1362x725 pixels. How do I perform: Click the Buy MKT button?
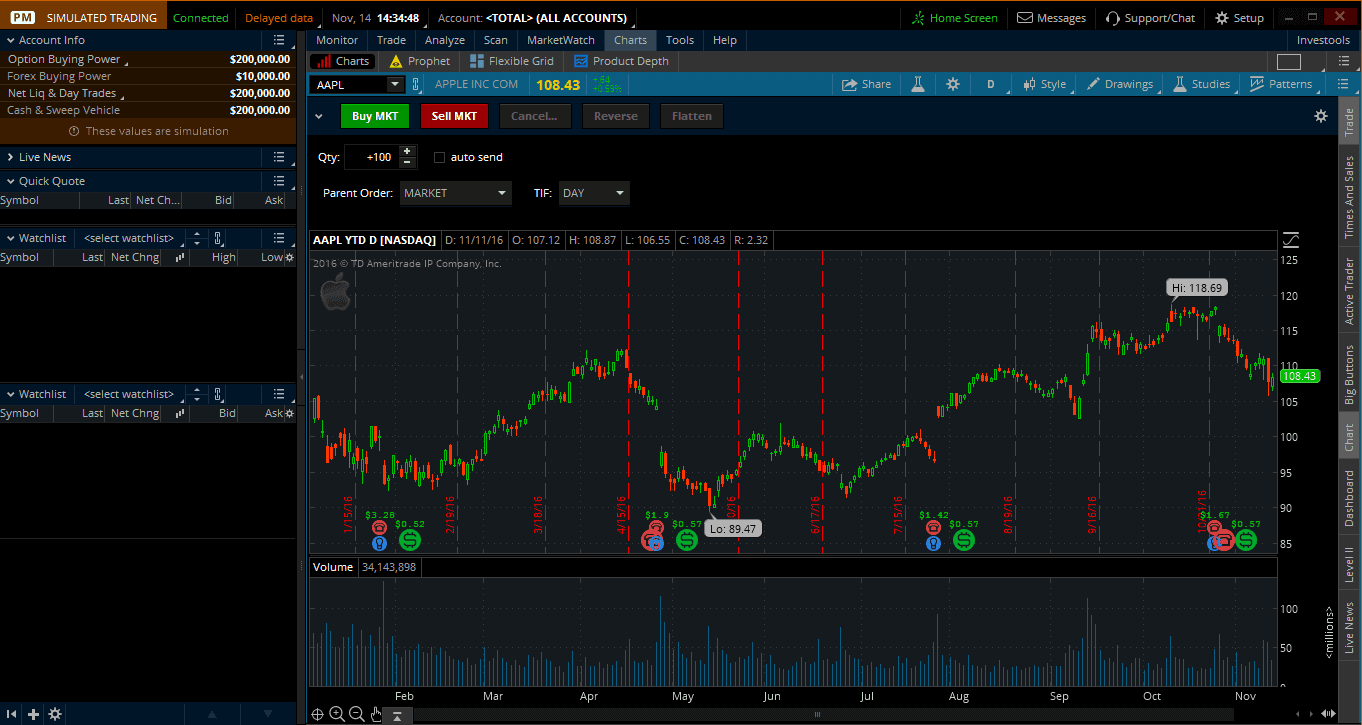tap(375, 116)
